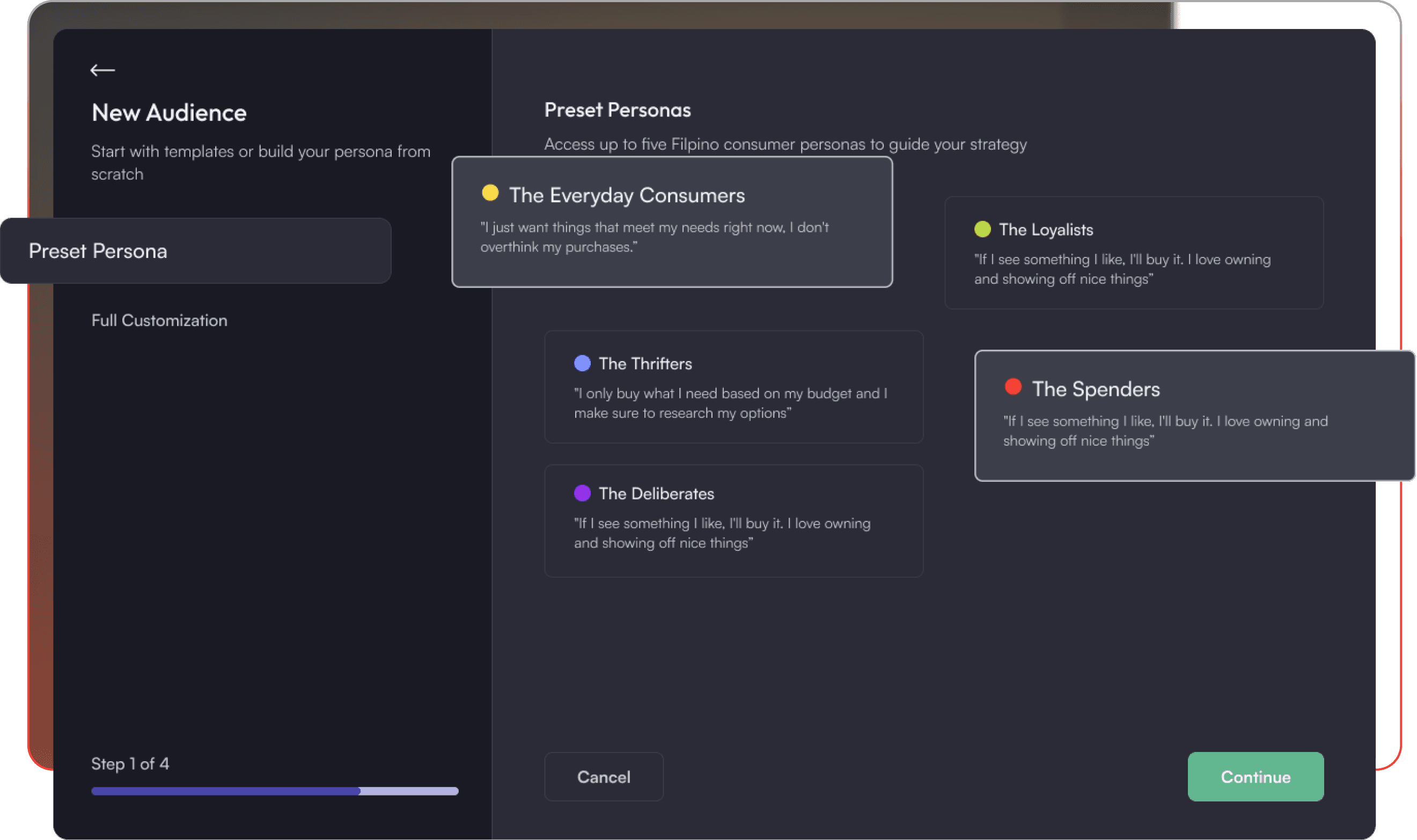Click the yellow dot on Everyday Consumers
The image size is (1417, 840).
coord(490,193)
